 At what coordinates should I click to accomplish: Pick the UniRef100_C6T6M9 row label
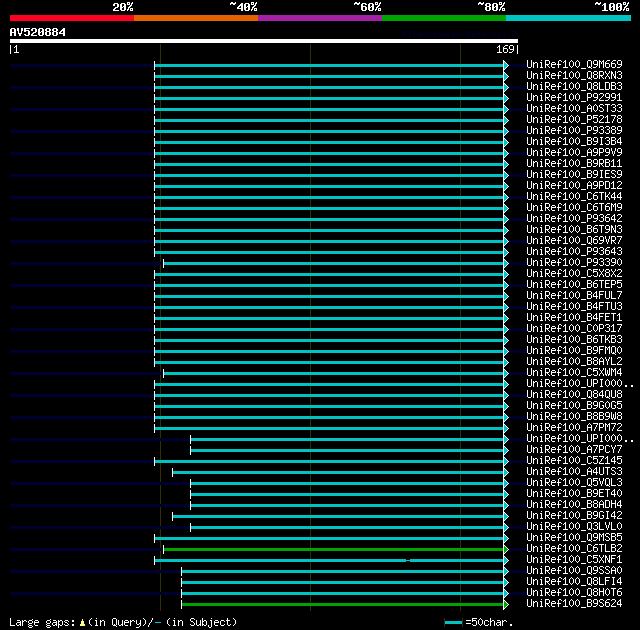tap(574, 208)
